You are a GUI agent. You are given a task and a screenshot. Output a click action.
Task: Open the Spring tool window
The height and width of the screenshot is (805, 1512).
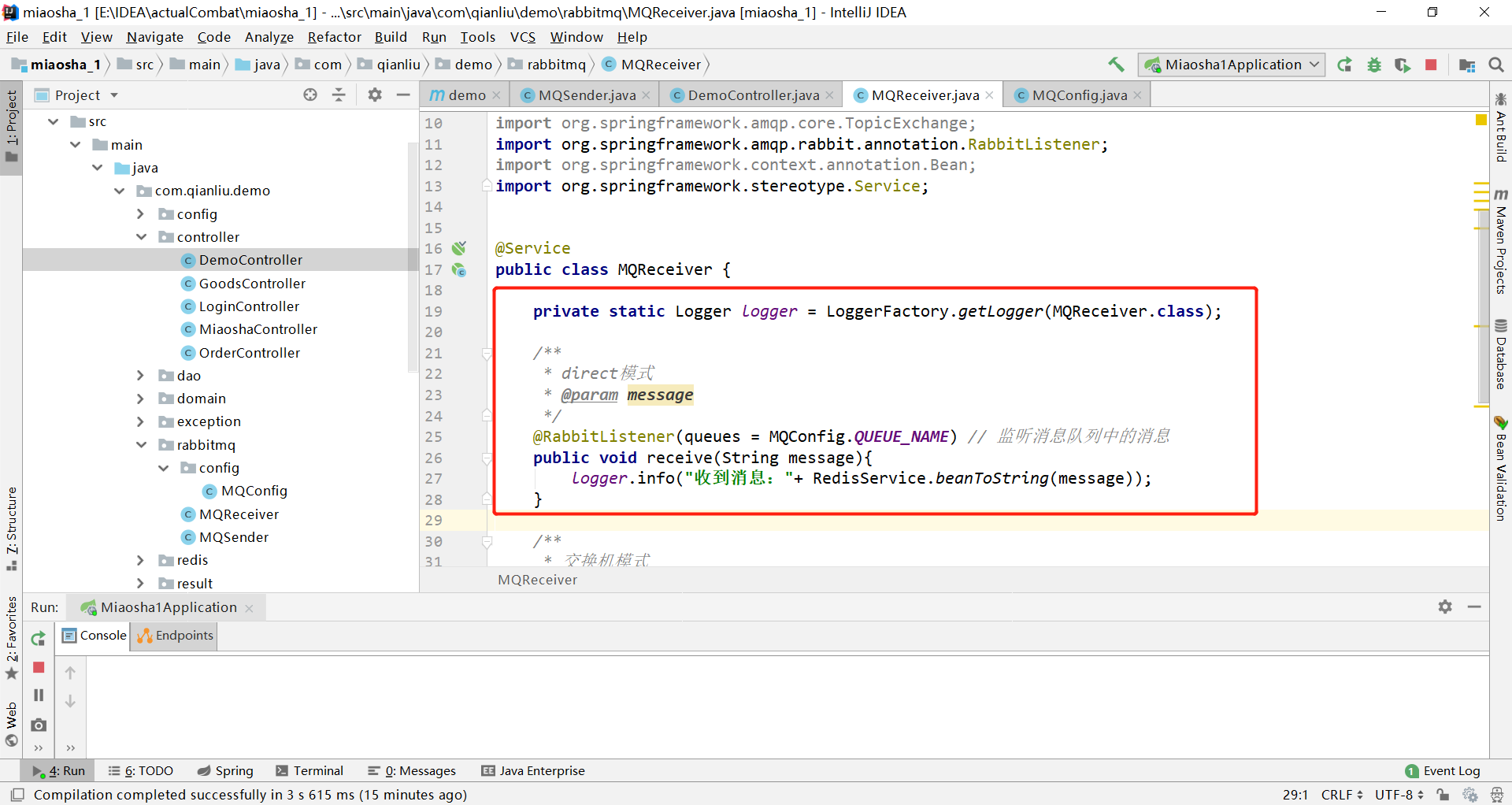tap(225, 770)
